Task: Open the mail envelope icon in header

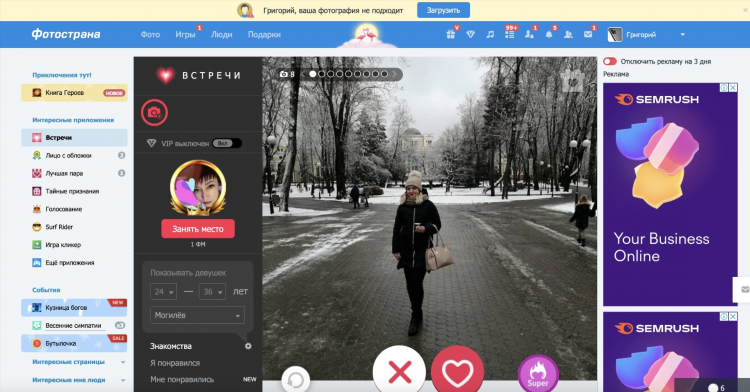Action: [588, 34]
